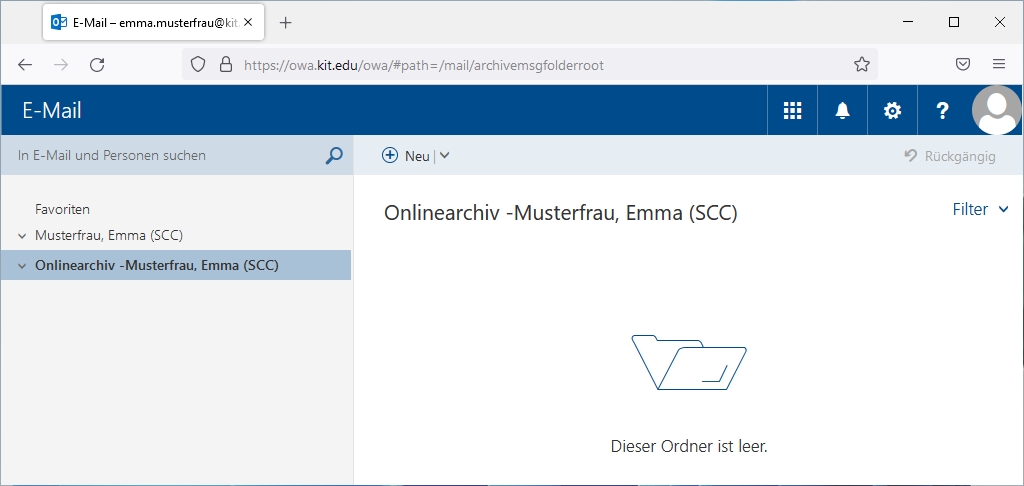Click the Rückgängig undo button

click(949, 156)
